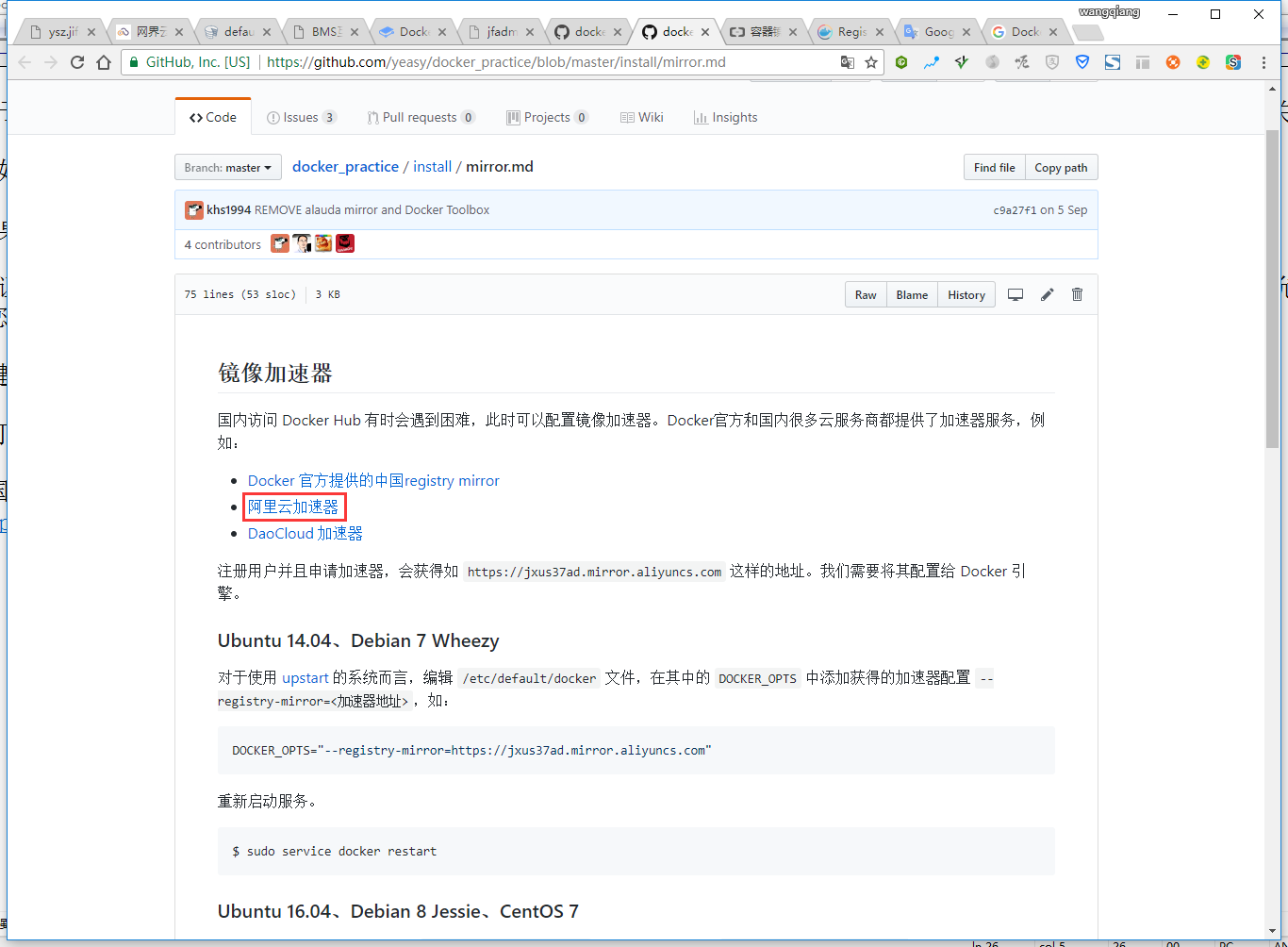Open the fourth red contributor avatar
The height and width of the screenshot is (947, 1288).
click(x=345, y=243)
